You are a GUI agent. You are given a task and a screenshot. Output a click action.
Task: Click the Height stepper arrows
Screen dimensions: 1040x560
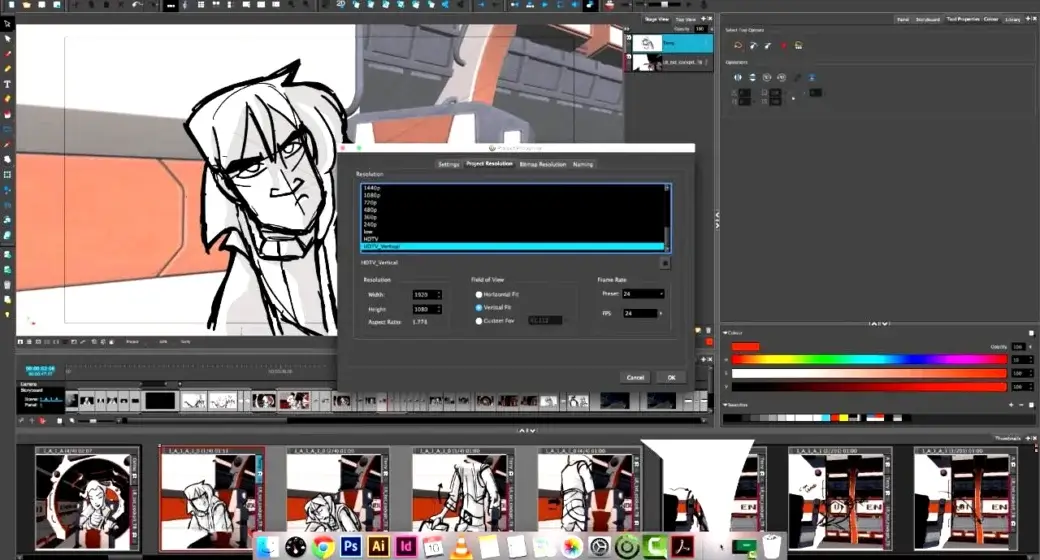(x=438, y=309)
